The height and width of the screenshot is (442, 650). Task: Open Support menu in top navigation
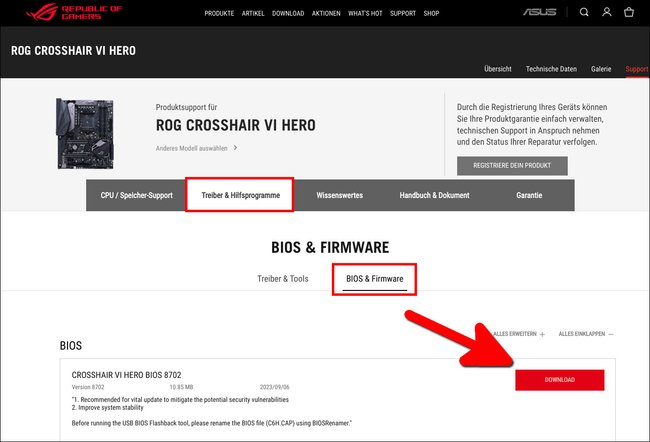(403, 13)
